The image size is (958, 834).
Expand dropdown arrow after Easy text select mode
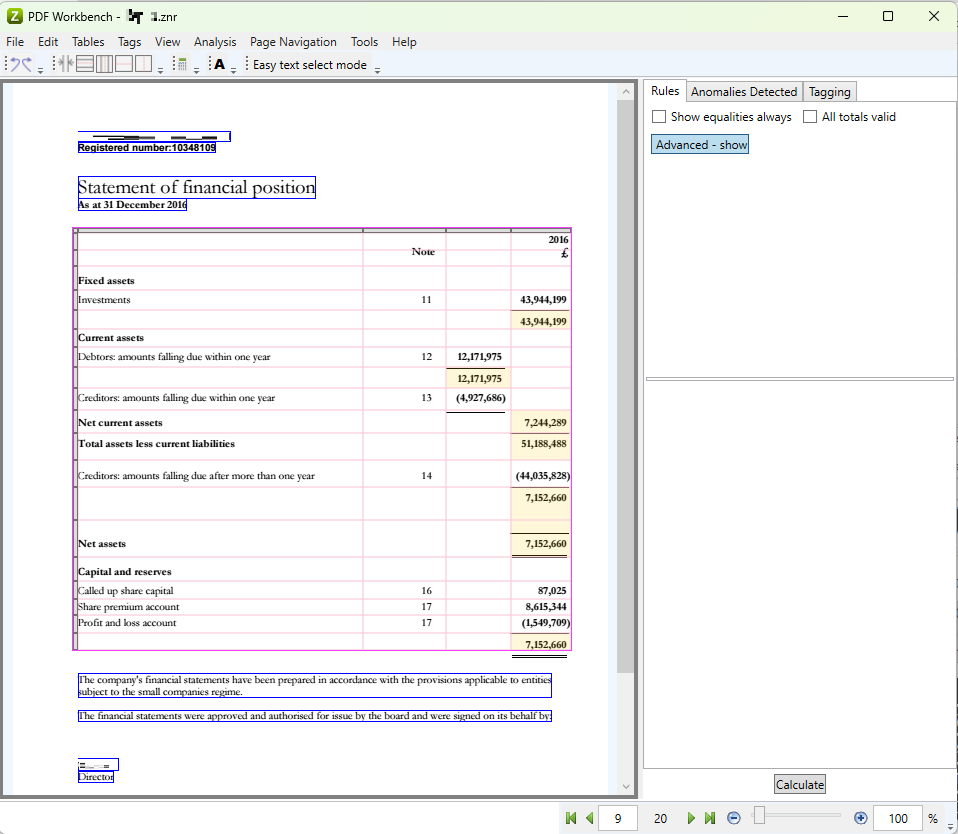coord(377,68)
